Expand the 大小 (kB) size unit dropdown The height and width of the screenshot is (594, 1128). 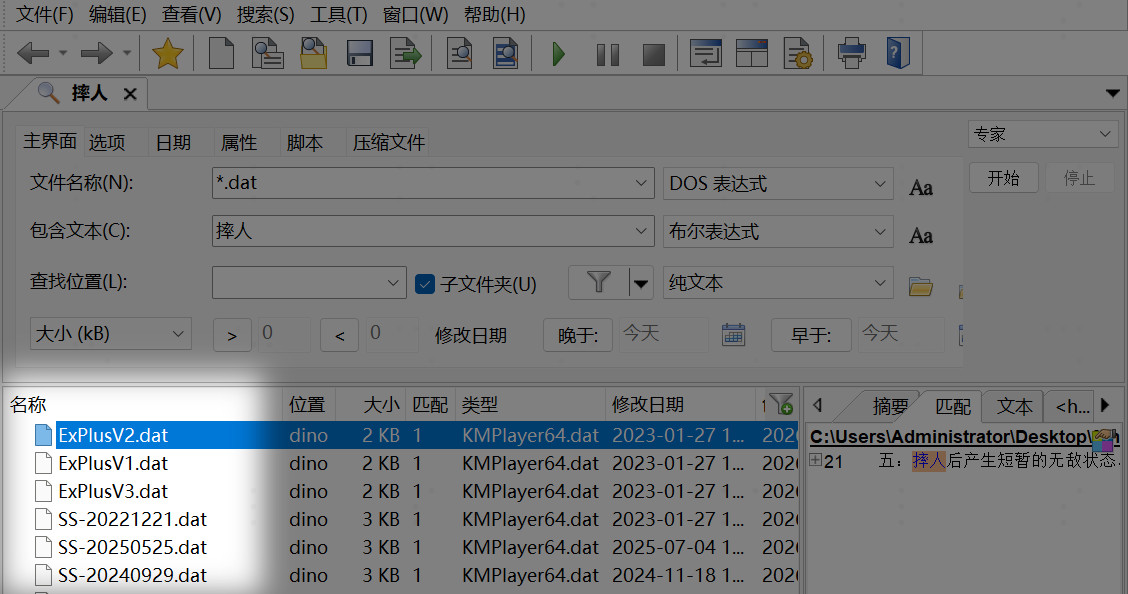(179, 334)
